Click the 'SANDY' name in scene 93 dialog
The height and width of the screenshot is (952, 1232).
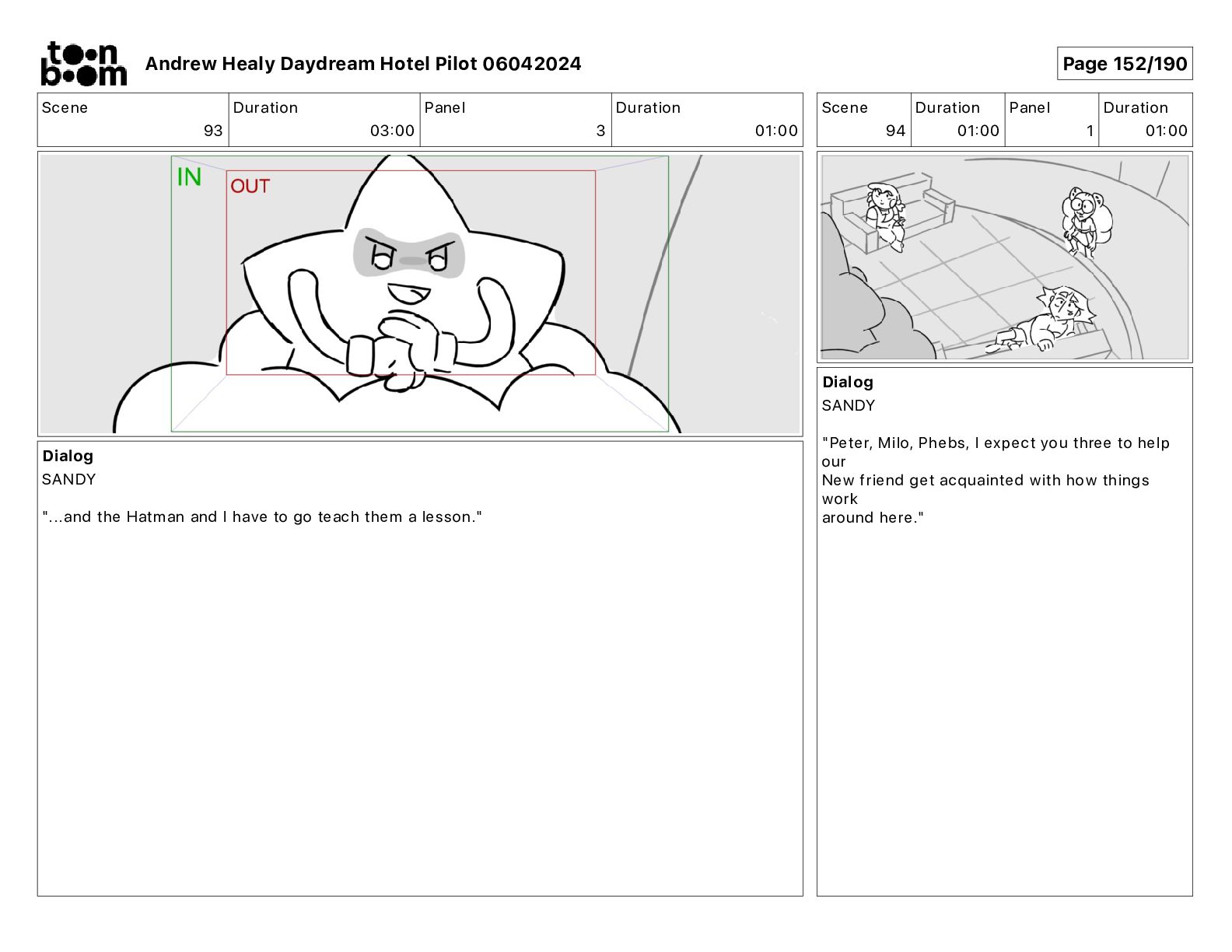(x=69, y=479)
